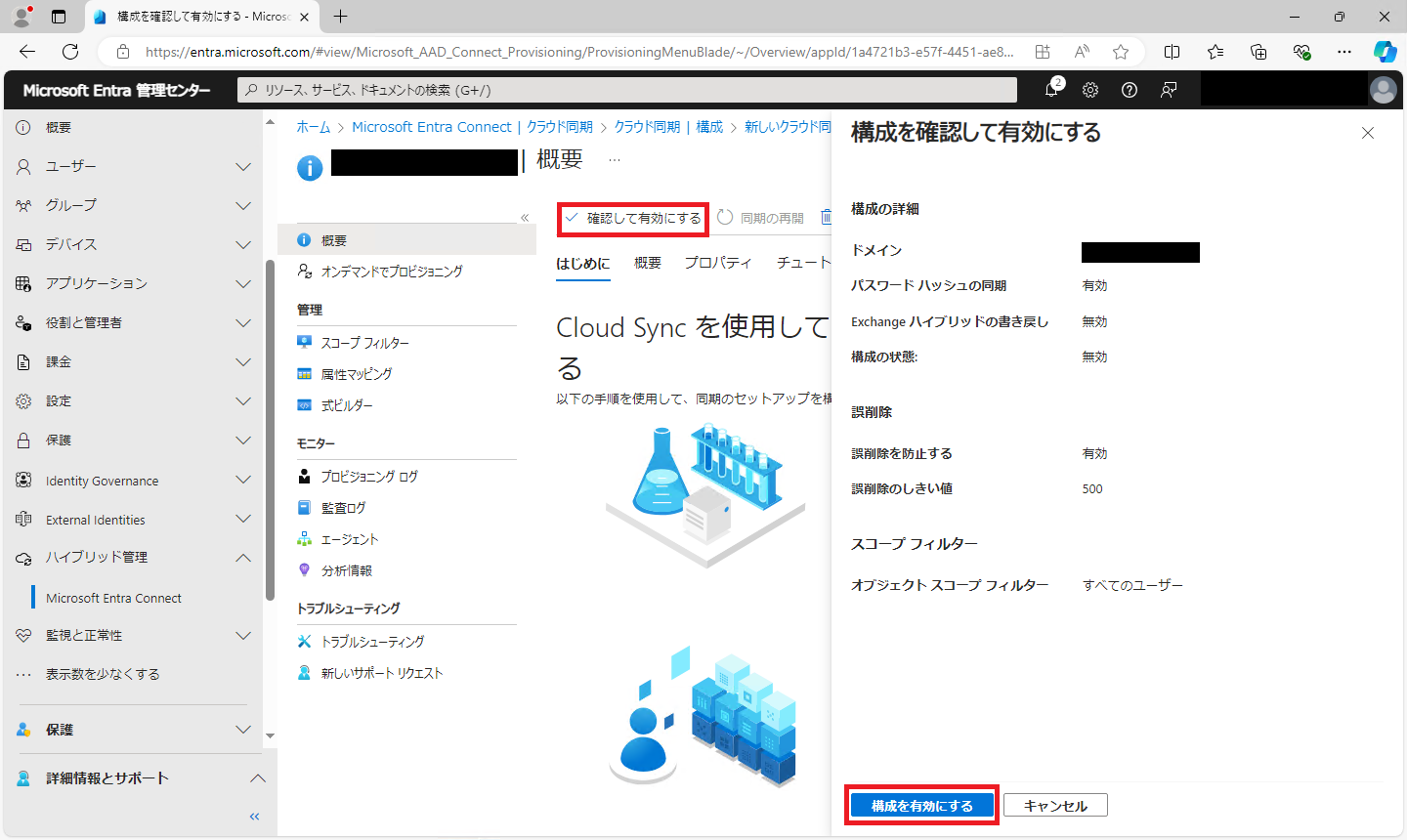Open the Edge read aloud icon
The image size is (1407, 840).
1082,52
